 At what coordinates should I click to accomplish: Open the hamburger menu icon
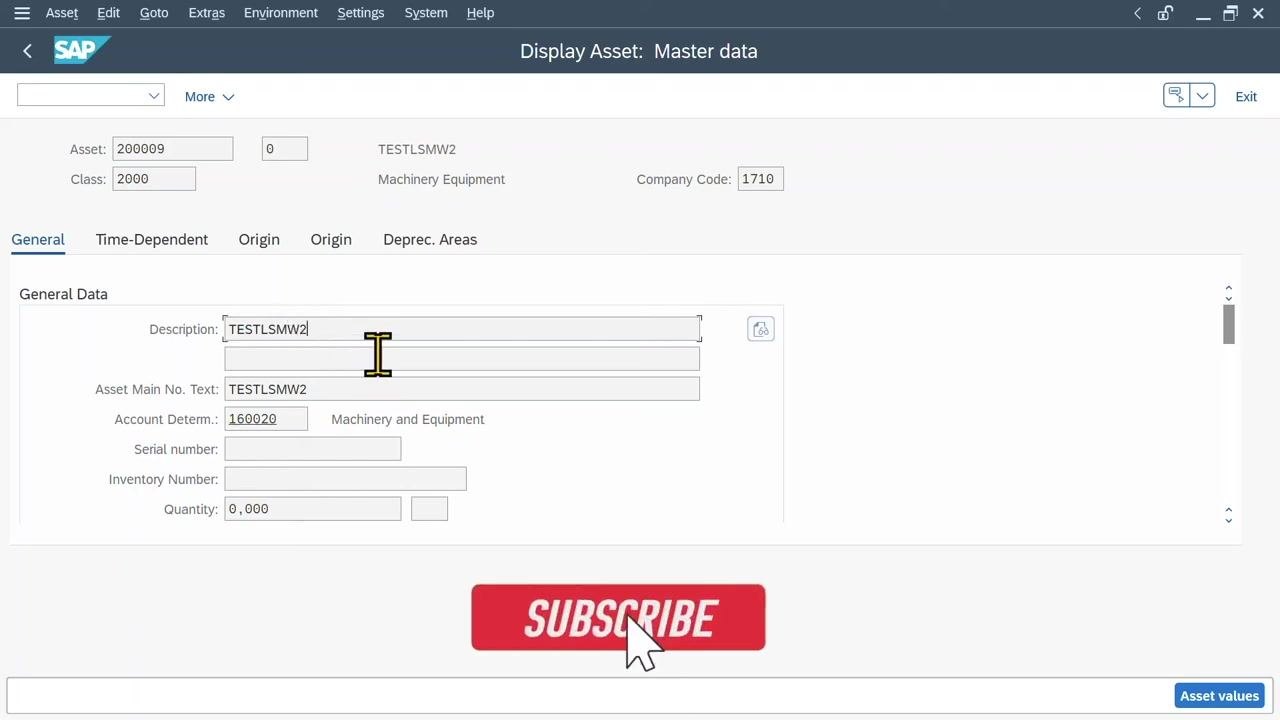tap(22, 13)
